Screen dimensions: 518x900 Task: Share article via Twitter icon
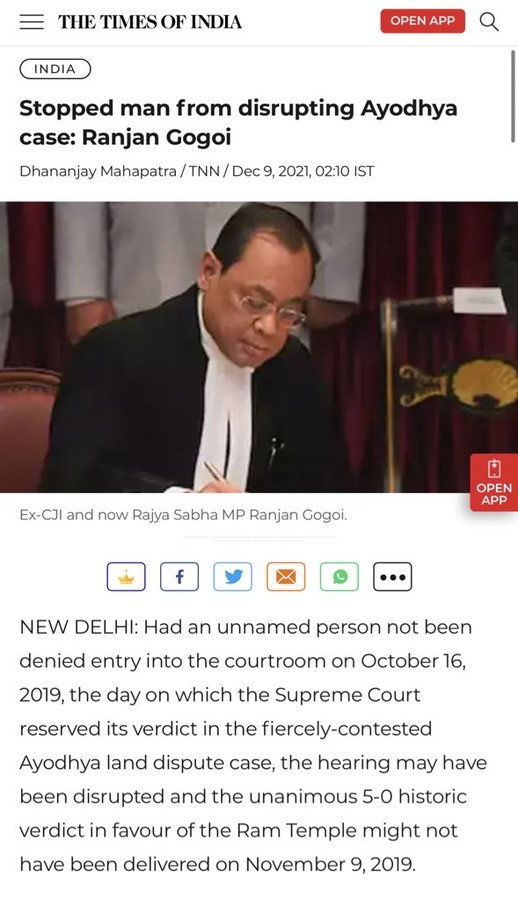click(233, 576)
